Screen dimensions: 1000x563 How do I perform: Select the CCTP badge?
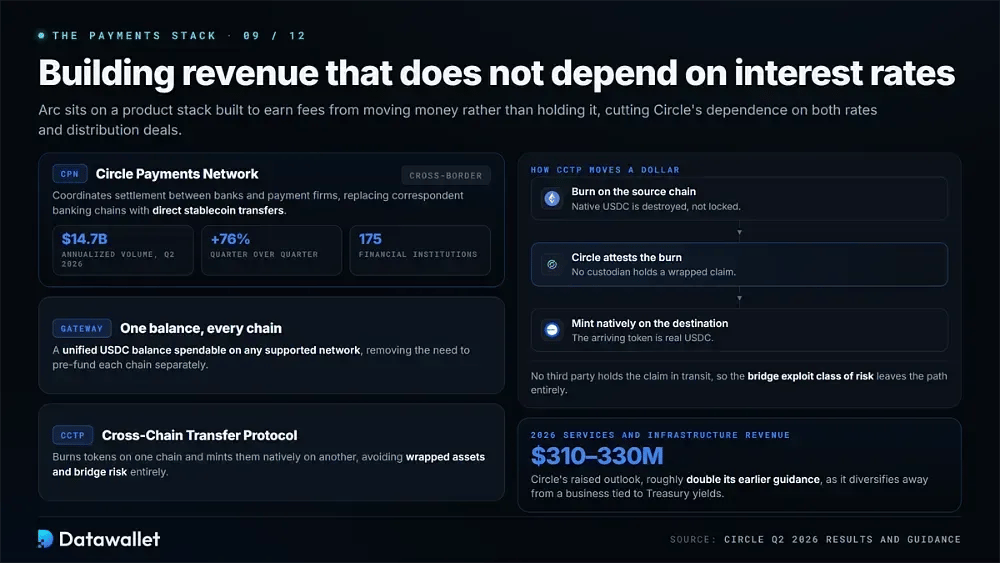coord(73,435)
